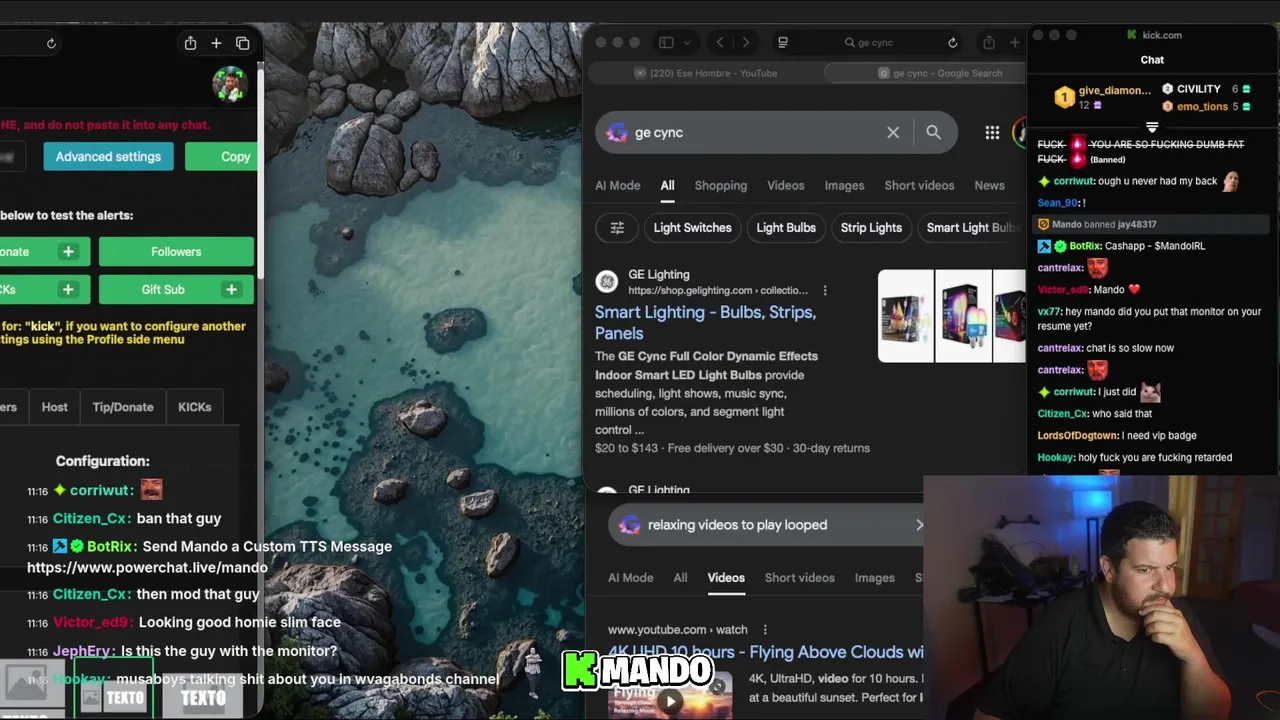Test the Followers alert button

pos(176,252)
